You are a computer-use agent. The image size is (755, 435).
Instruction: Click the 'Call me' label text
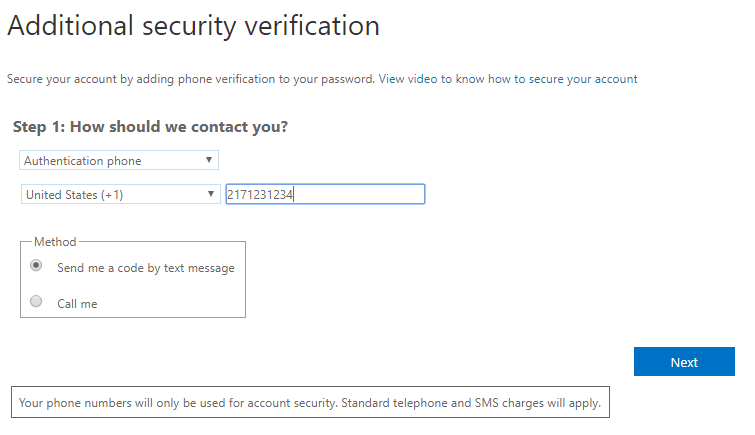(x=77, y=303)
